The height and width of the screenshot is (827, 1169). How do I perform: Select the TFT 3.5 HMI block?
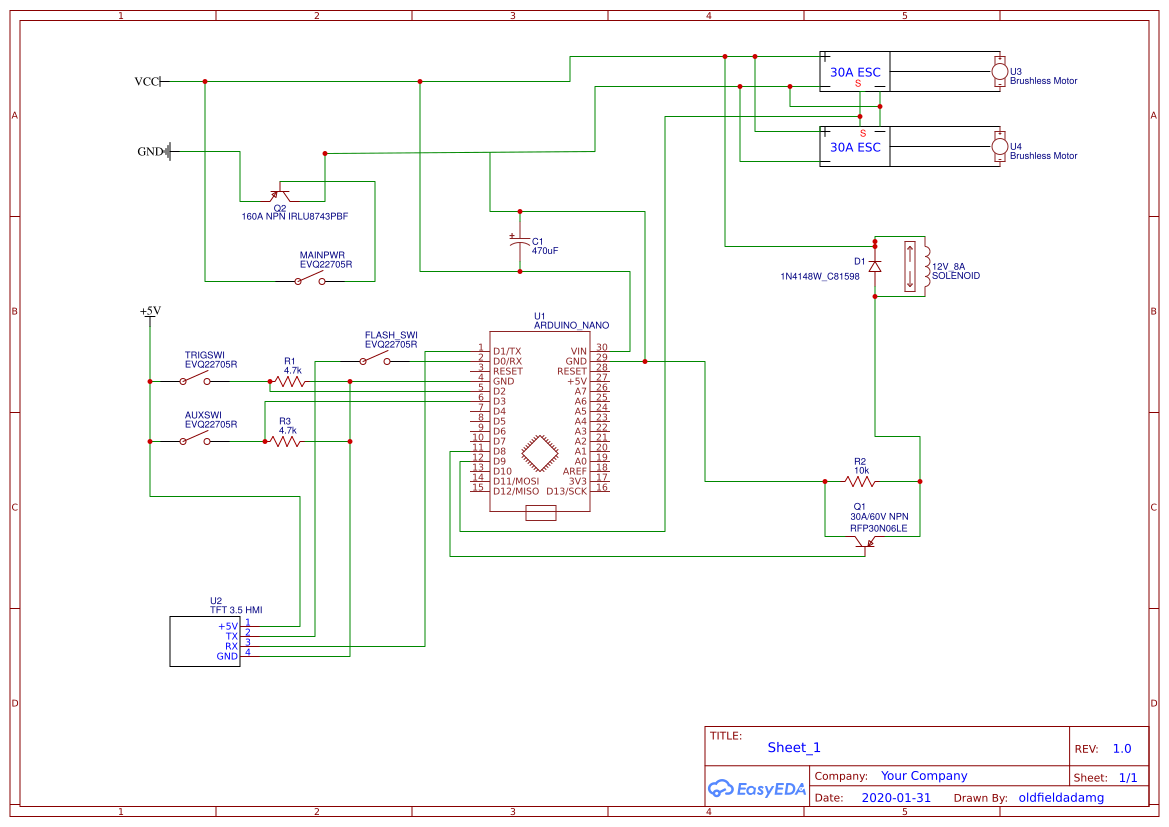pyautogui.click(x=204, y=641)
